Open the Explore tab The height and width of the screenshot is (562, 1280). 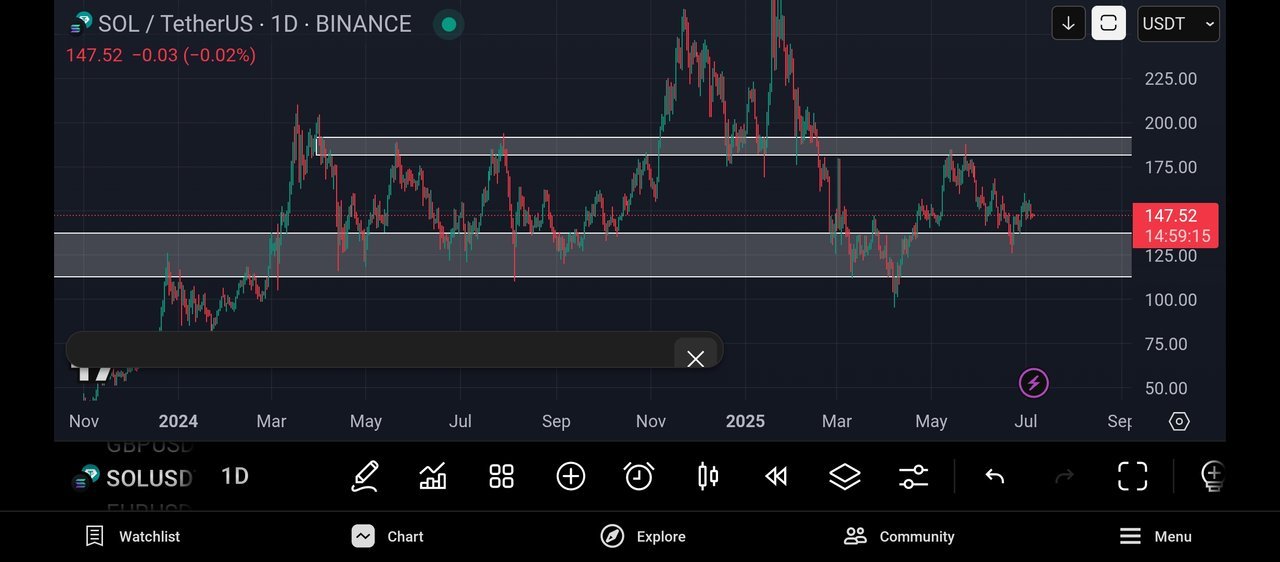coord(643,537)
